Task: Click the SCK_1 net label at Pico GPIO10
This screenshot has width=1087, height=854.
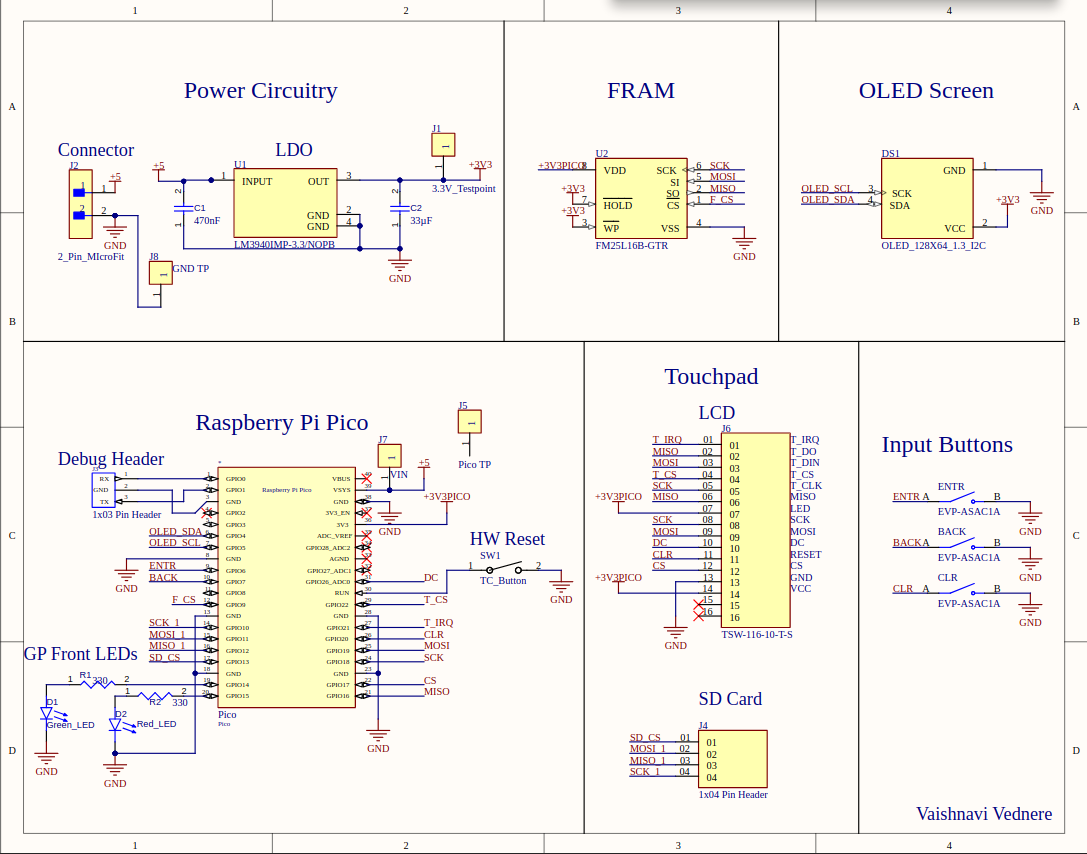Action: [x=164, y=622]
